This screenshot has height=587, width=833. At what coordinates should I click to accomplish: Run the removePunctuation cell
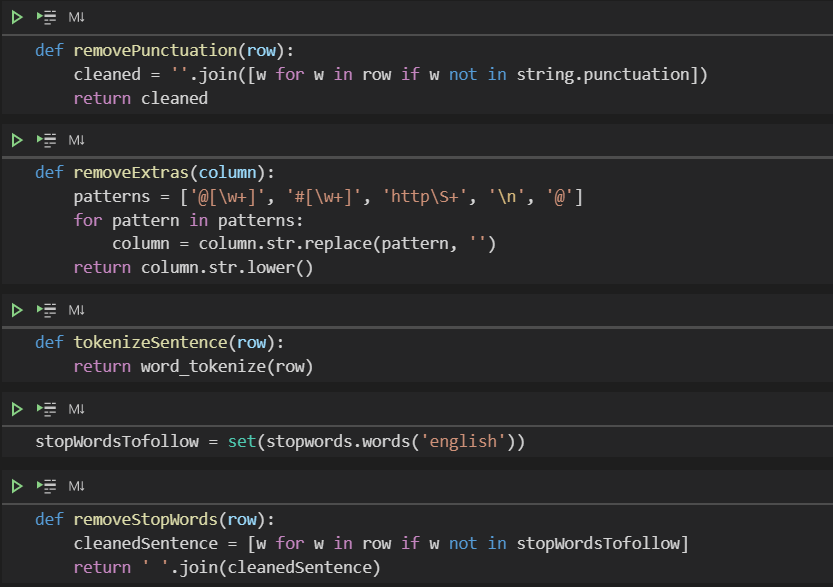pyautogui.click(x=17, y=17)
